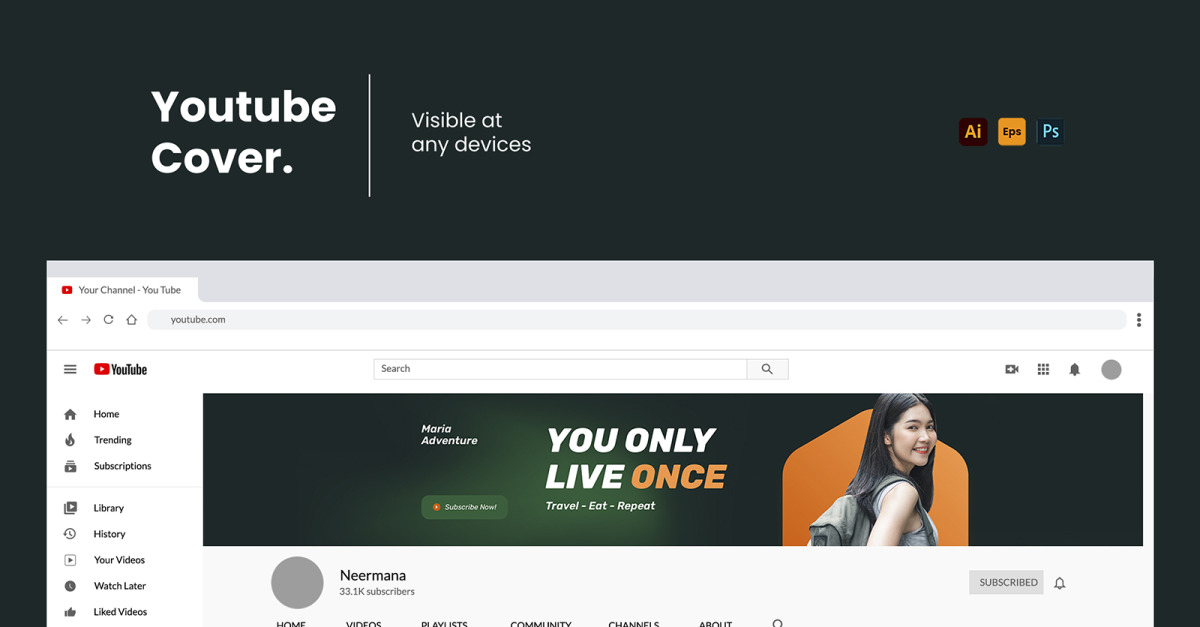
Task: View your History
Action: pyautogui.click(x=107, y=533)
